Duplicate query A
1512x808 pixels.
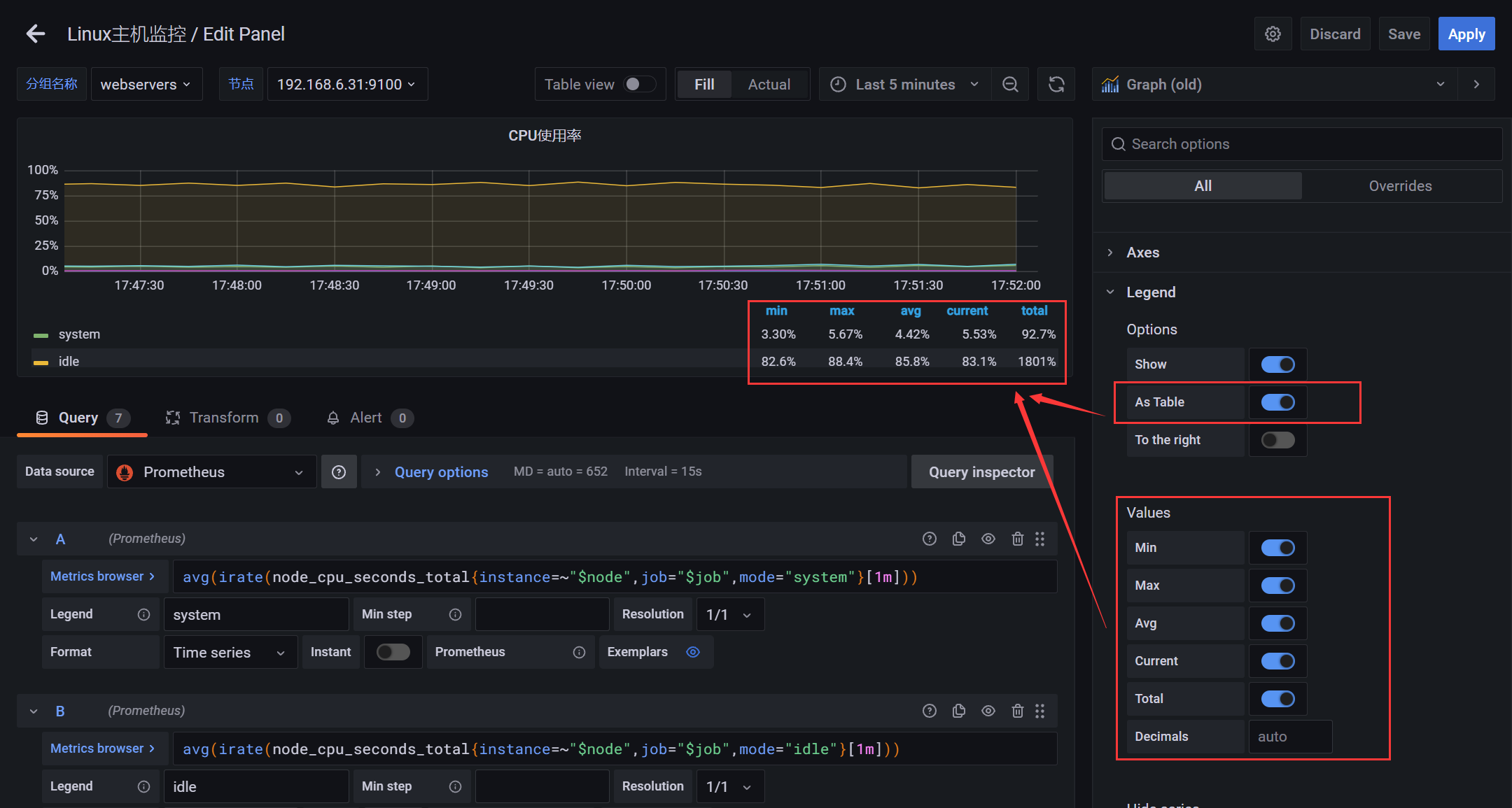(x=959, y=539)
